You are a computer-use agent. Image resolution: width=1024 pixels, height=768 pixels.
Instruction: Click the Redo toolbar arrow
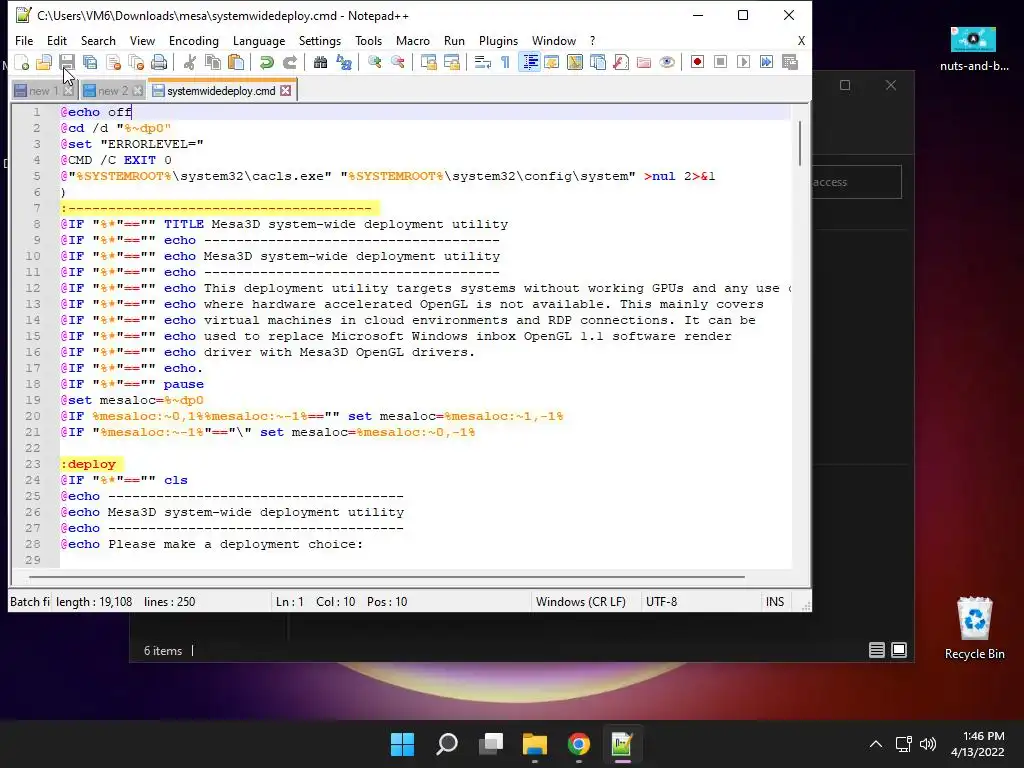289,62
